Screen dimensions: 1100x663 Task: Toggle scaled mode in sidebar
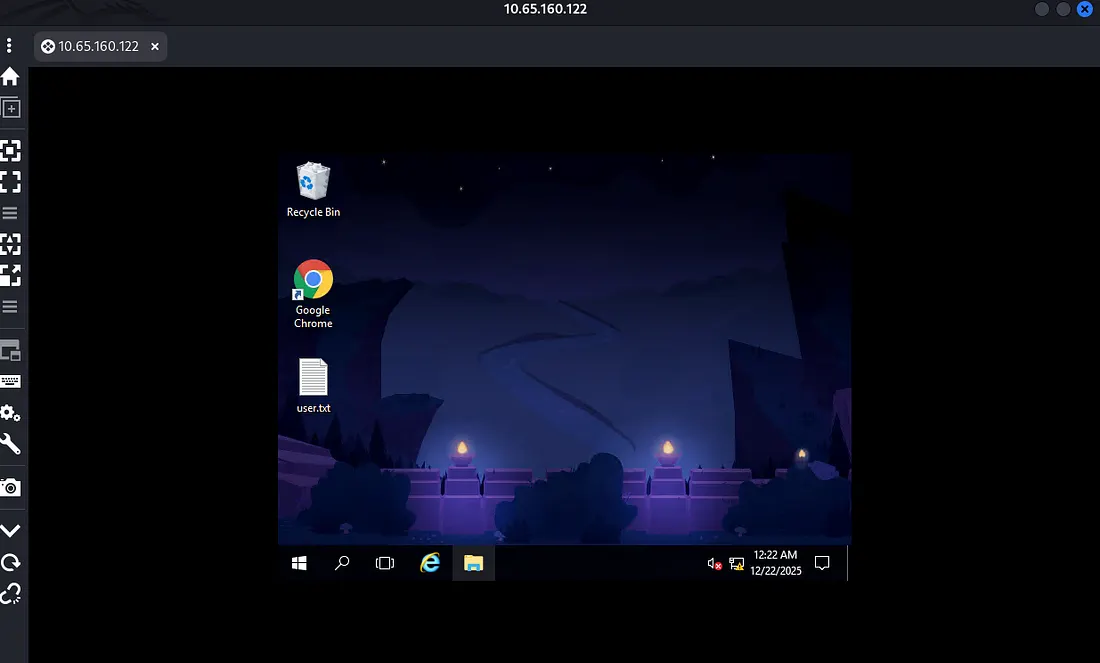click(x=10, y=275)
